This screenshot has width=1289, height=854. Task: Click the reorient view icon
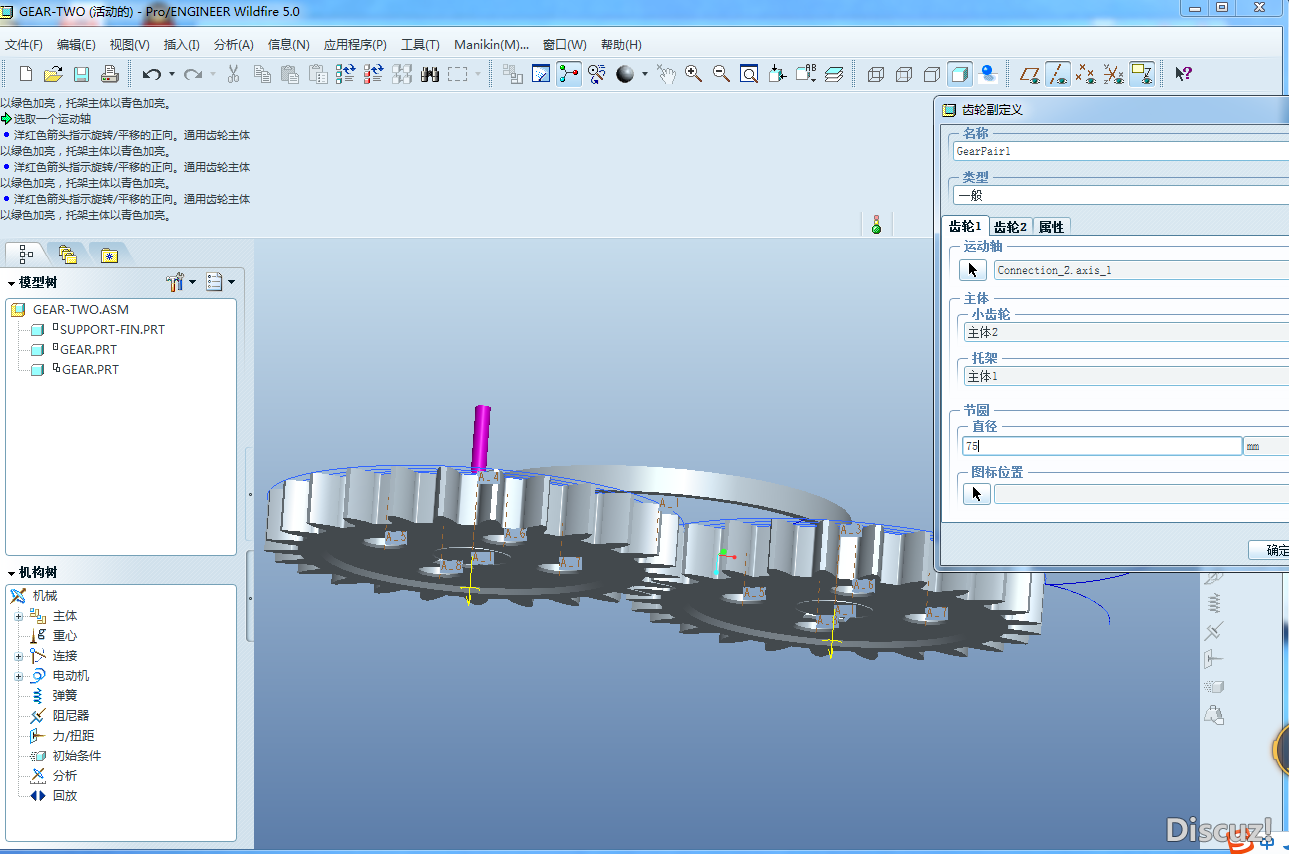pyautogui.click(x=777, y=74)
